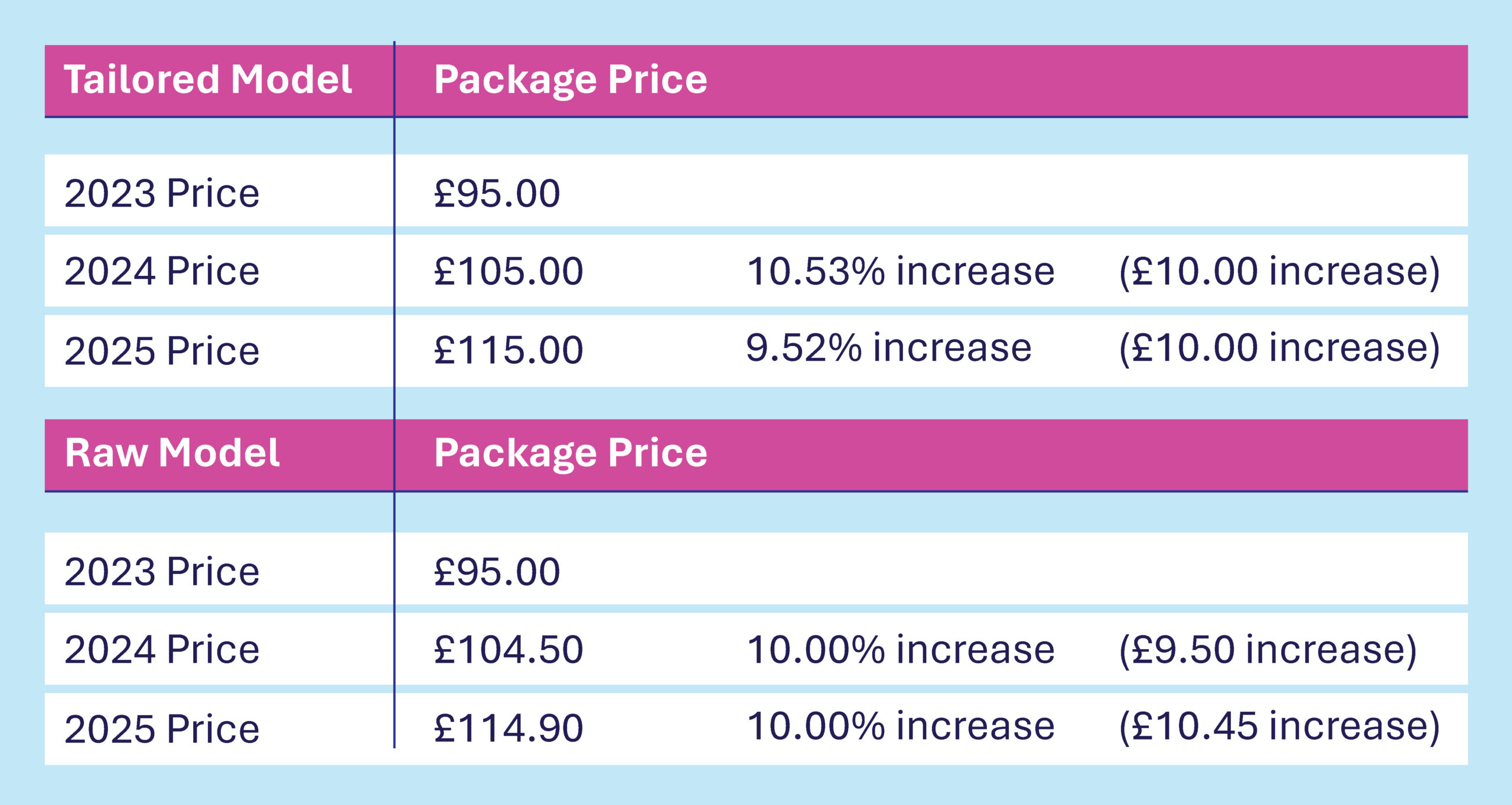
Task: Select £95.00 in the Raw Model table
Action: point(497,572)
